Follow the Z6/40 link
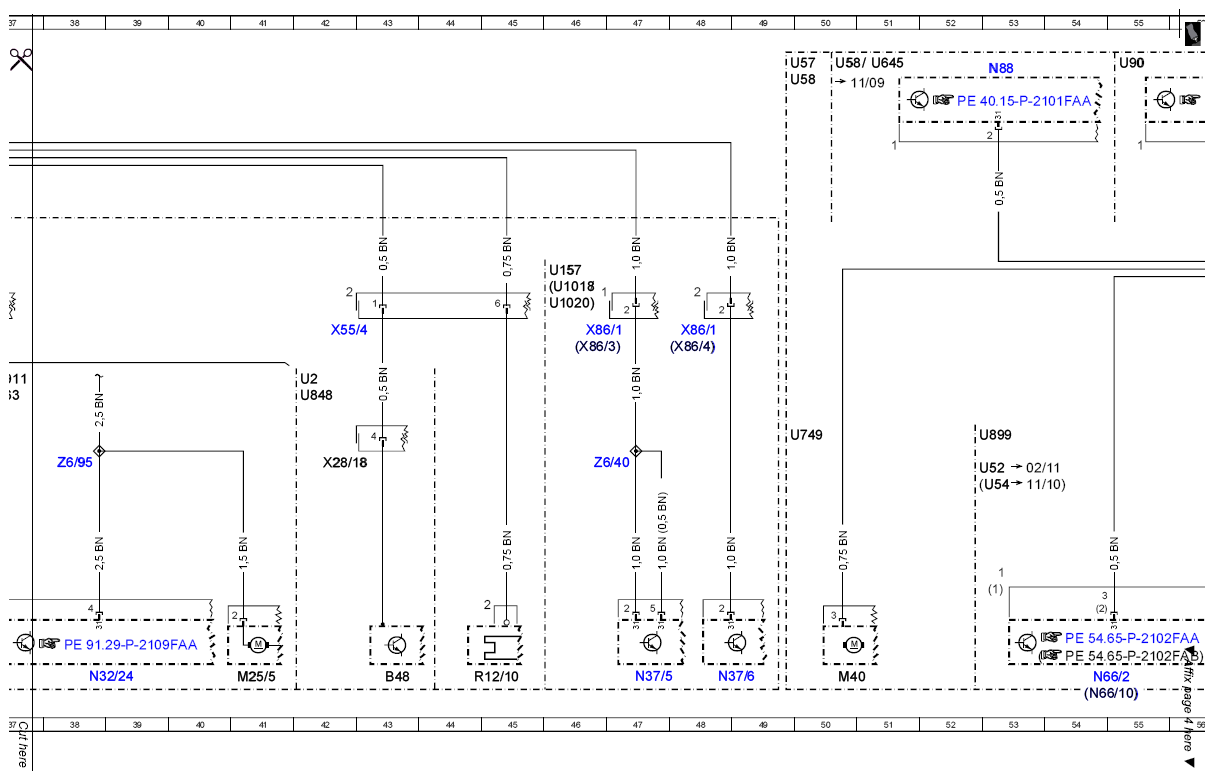The image size is (1214, 780). (x=612, y=462)
